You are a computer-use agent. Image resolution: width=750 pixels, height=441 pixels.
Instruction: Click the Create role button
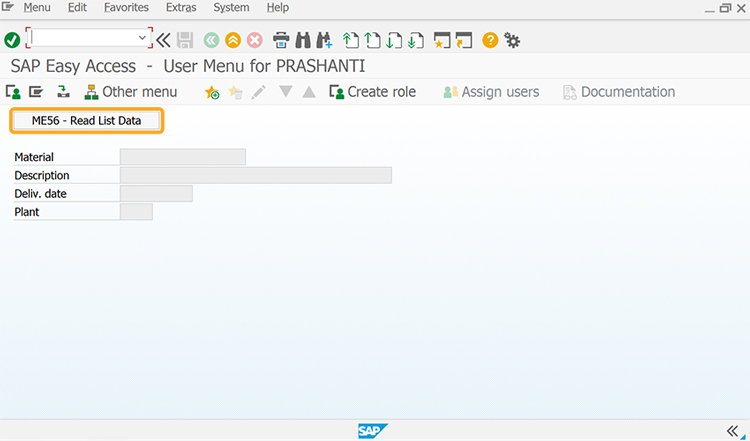pos(373,92)
